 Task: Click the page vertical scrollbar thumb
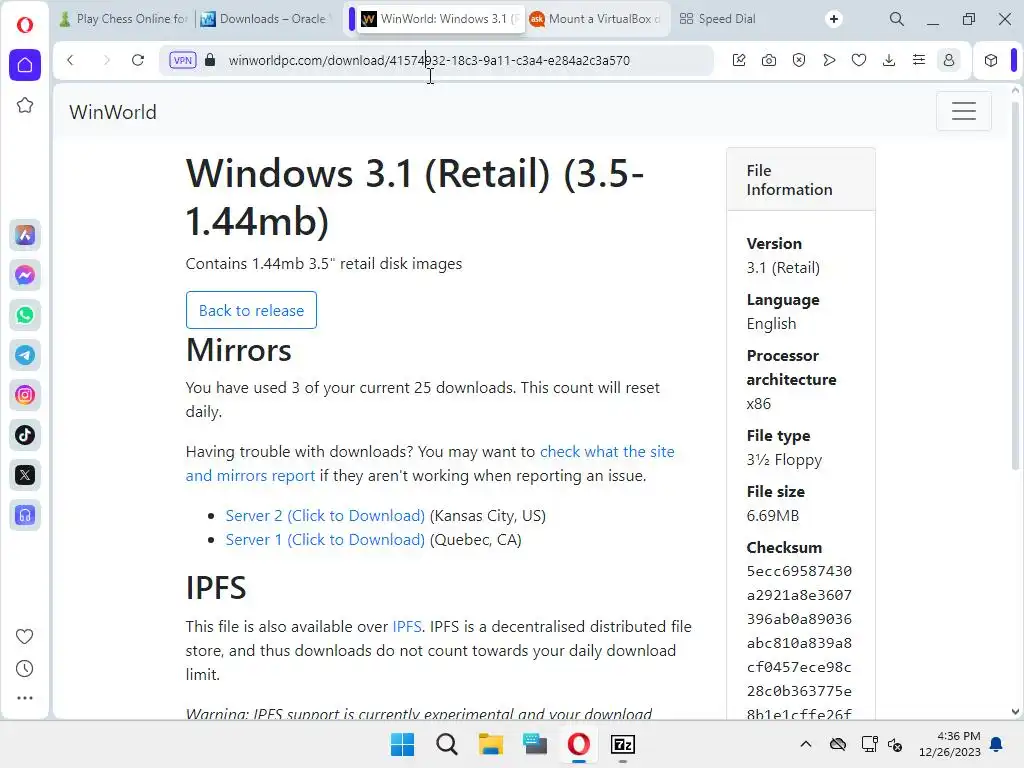[1015, 284]
